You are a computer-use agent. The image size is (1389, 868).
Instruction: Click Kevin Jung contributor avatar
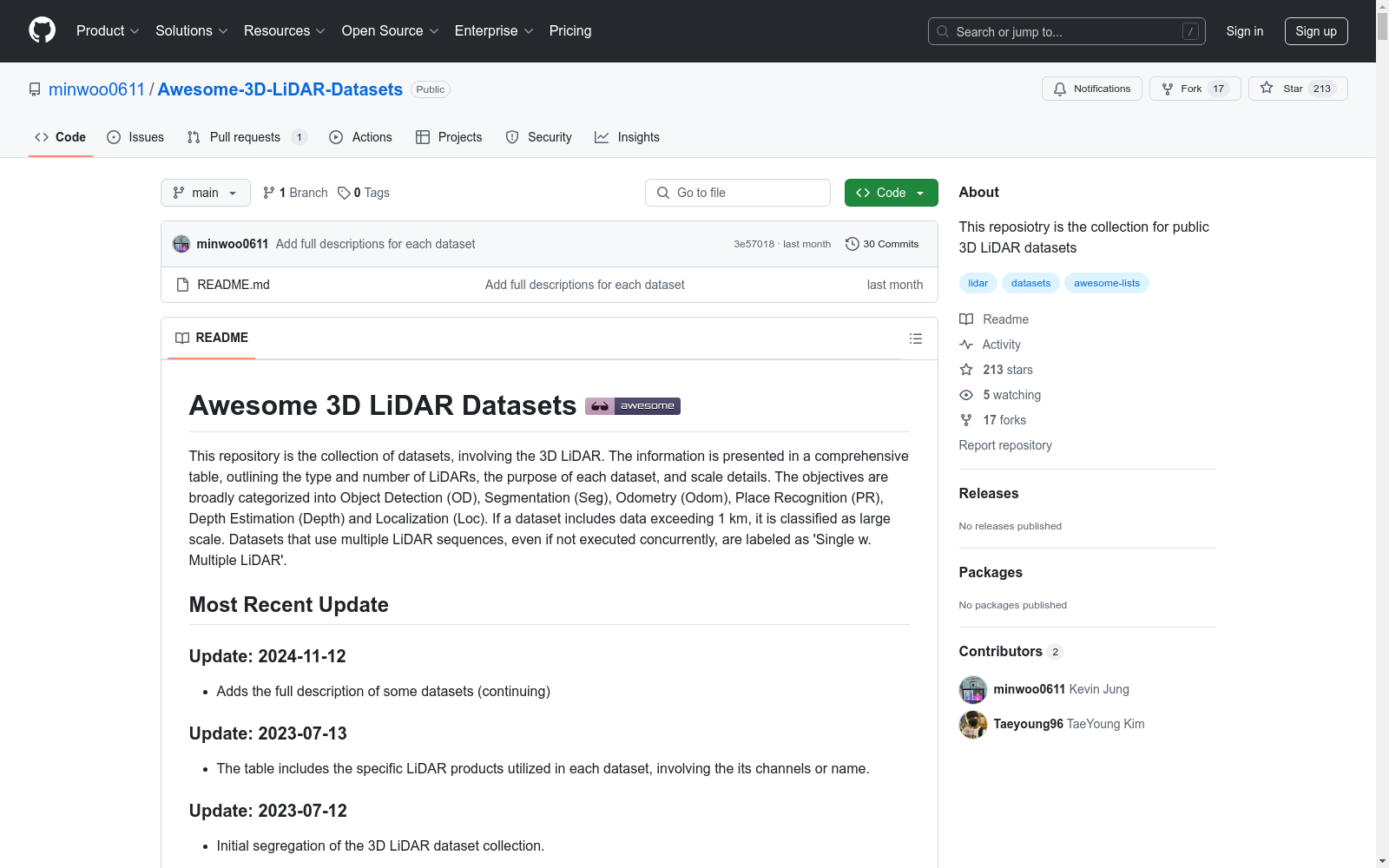[973, 689]
